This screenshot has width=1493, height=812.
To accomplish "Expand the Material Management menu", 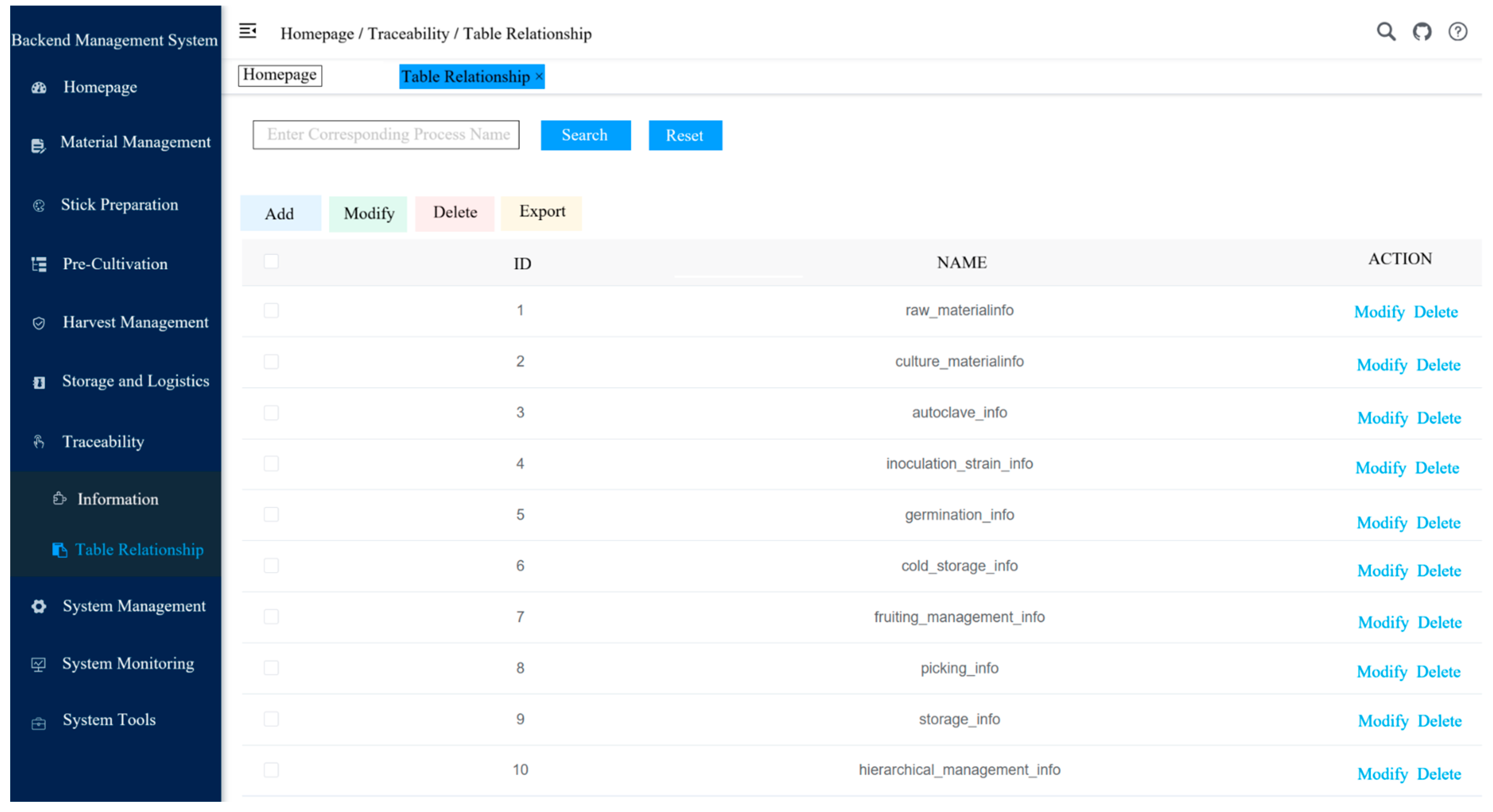I will click(135, 142).
